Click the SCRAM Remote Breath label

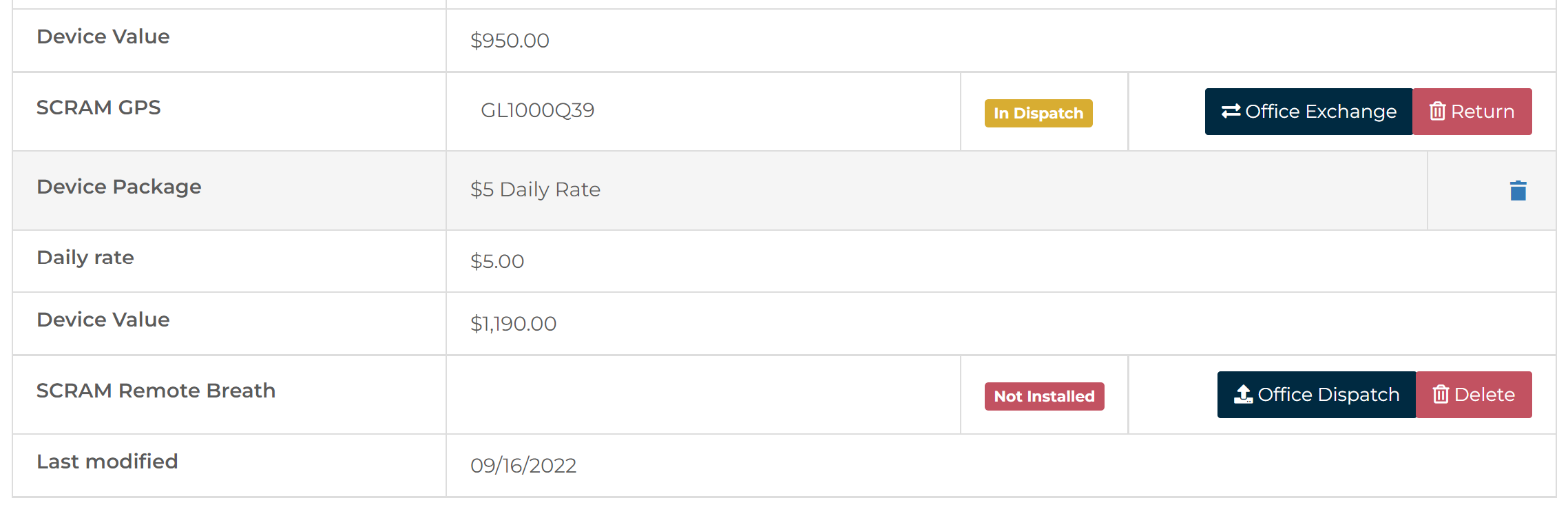[156, 391]
